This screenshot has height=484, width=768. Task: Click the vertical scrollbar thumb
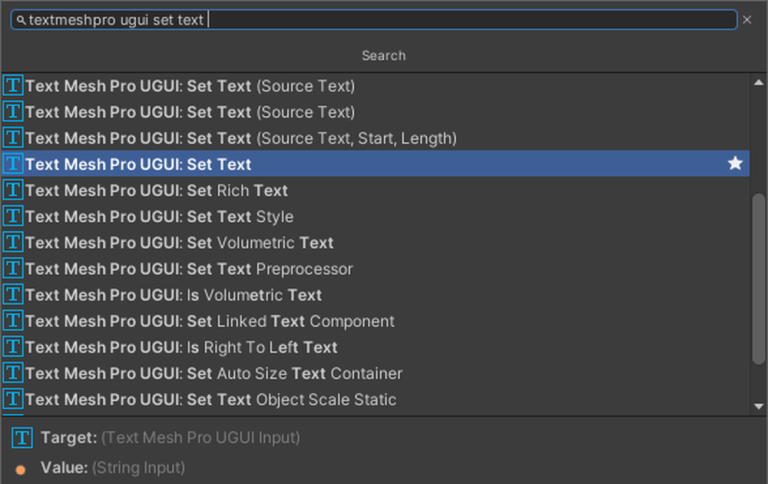coord(759,278)
